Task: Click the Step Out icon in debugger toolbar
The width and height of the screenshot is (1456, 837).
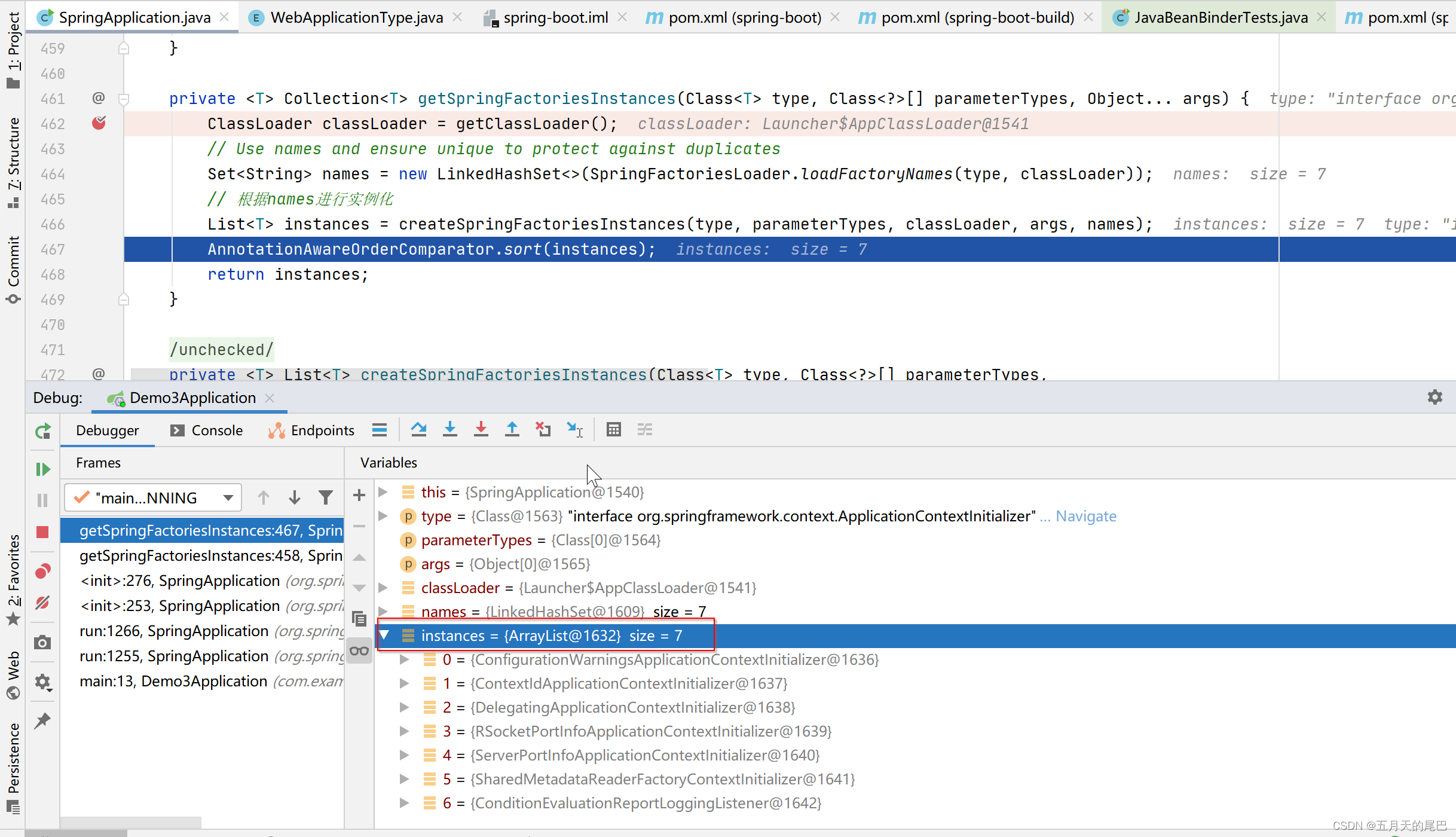Action: pyautogui.click(x=511, y=430)
